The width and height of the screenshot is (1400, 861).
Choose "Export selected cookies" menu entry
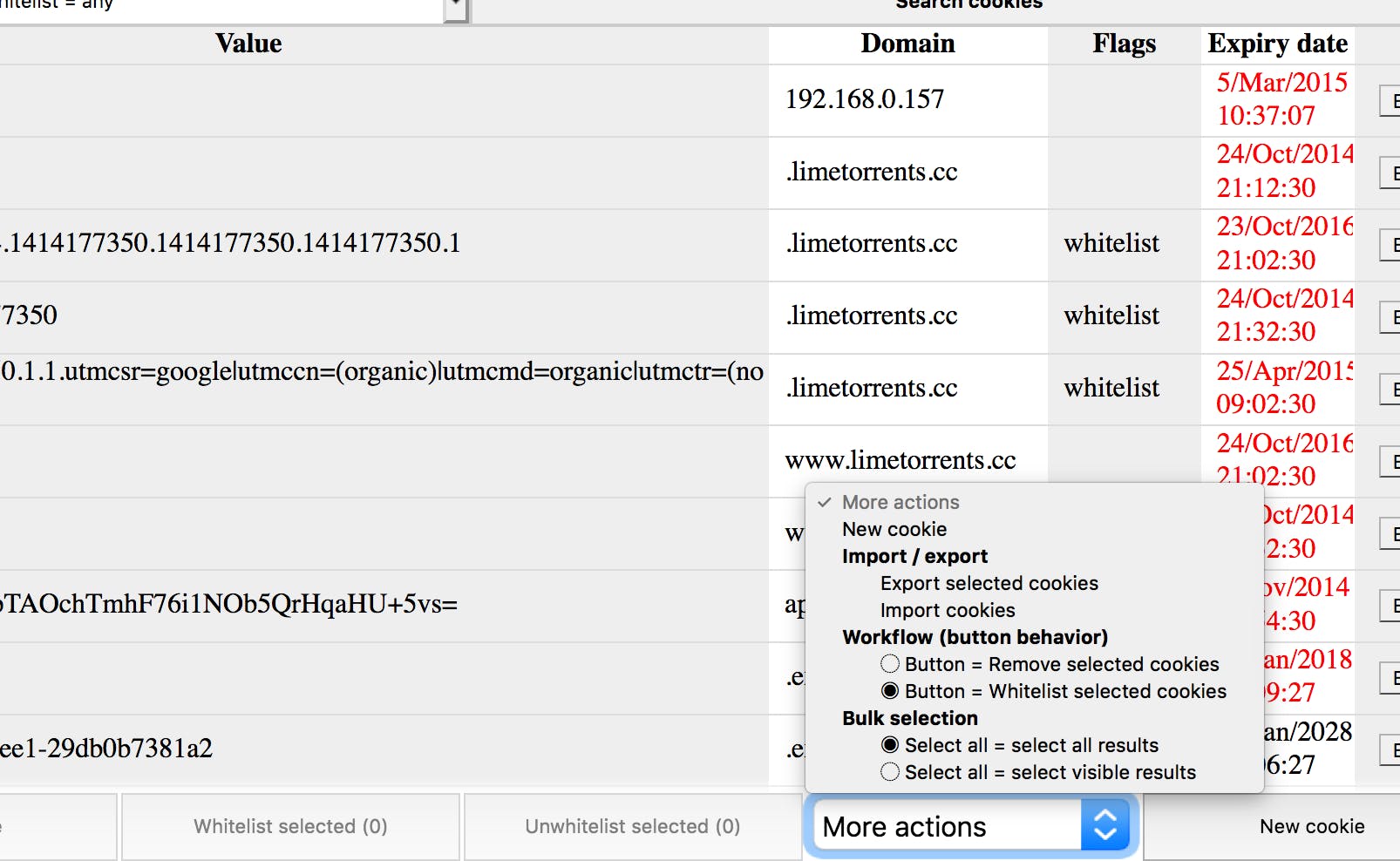(989, 583)
